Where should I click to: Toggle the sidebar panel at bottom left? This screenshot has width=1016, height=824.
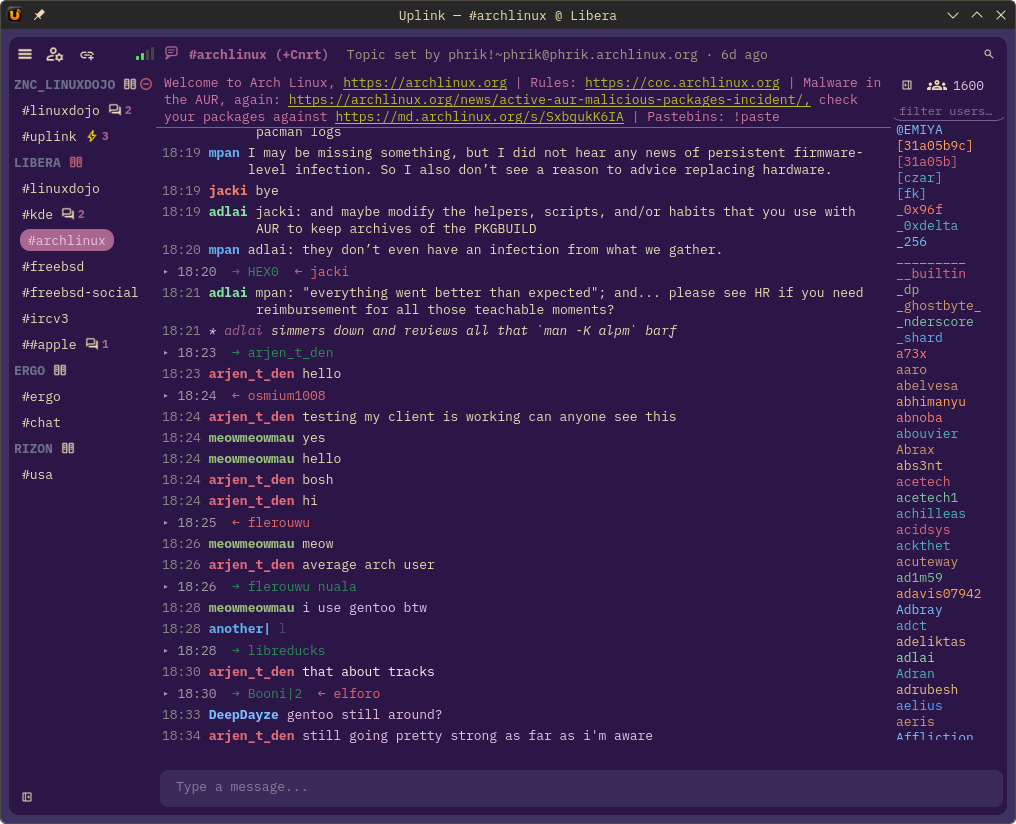pyautogui.click(x=27, y=797)
